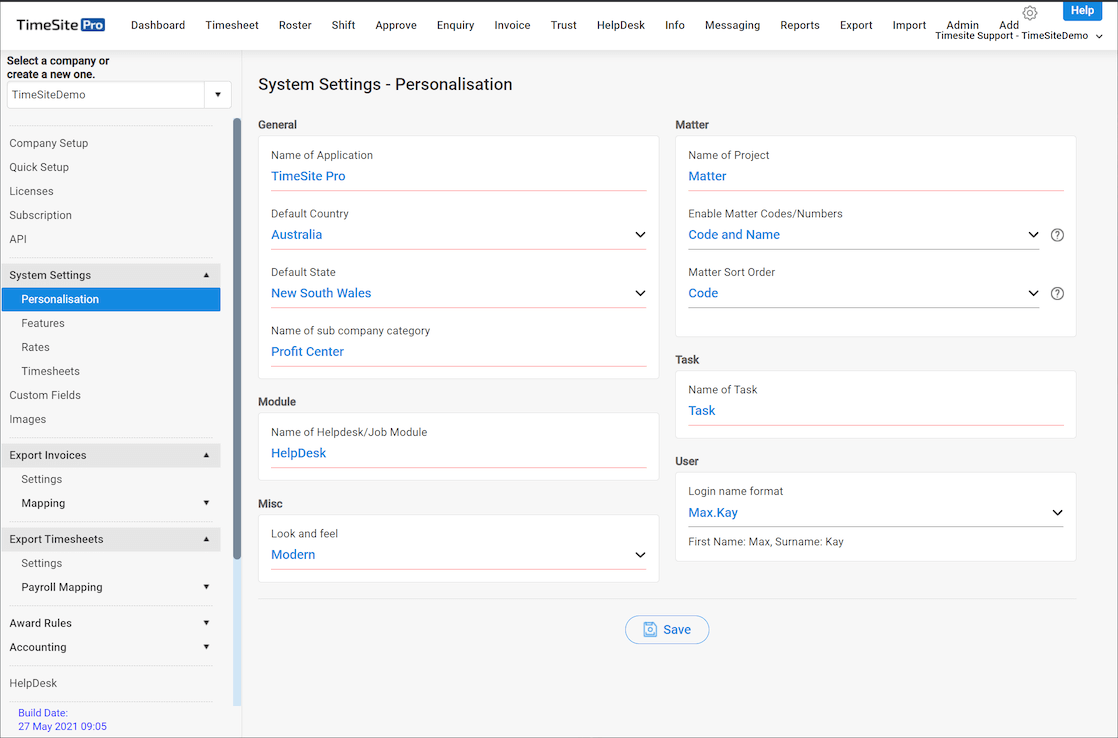Open the Import menu
Screen dimensions: 1118x738
(909, 25)
